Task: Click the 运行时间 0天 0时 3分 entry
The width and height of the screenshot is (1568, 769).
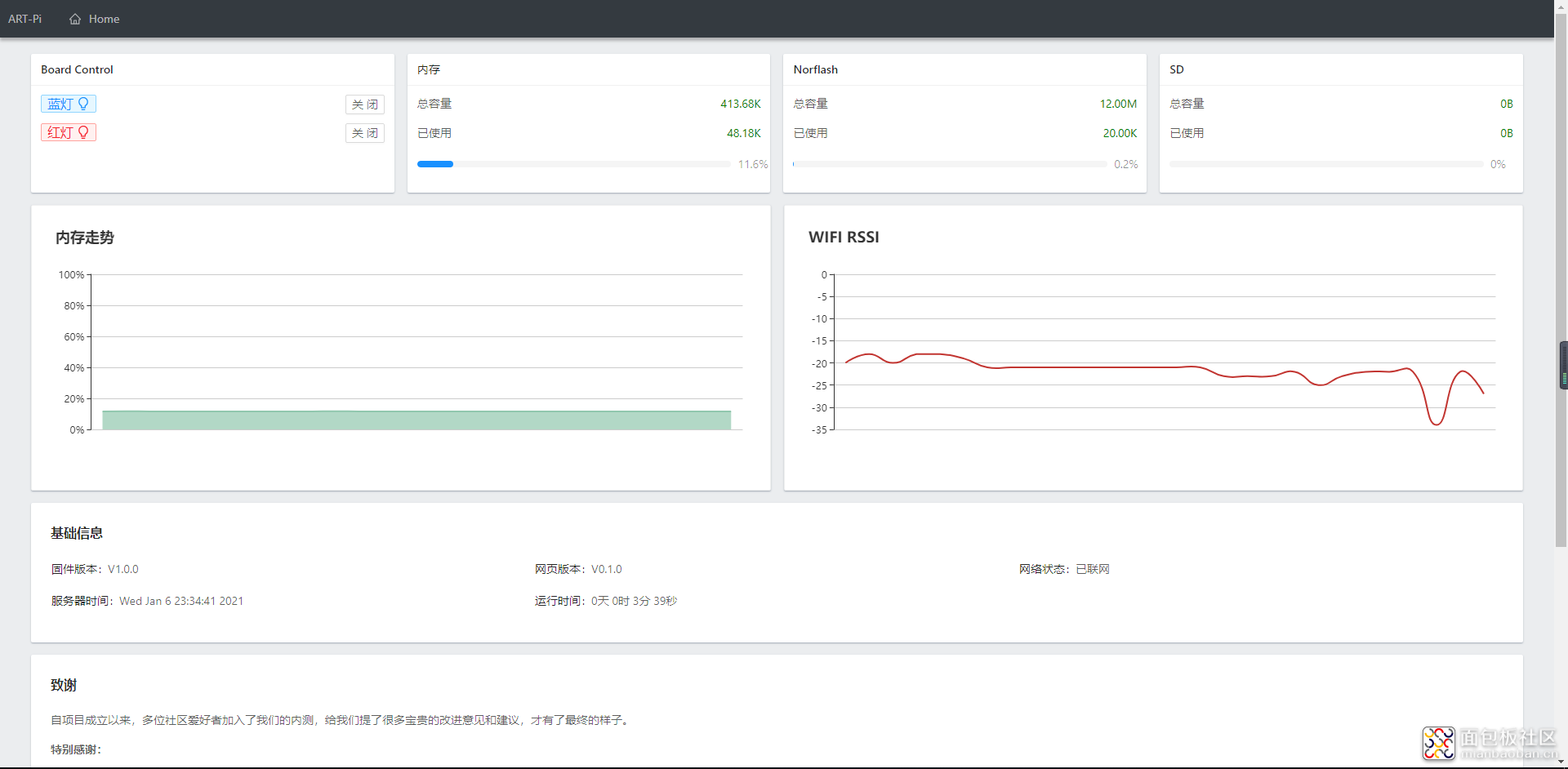Action: [606, 601]
